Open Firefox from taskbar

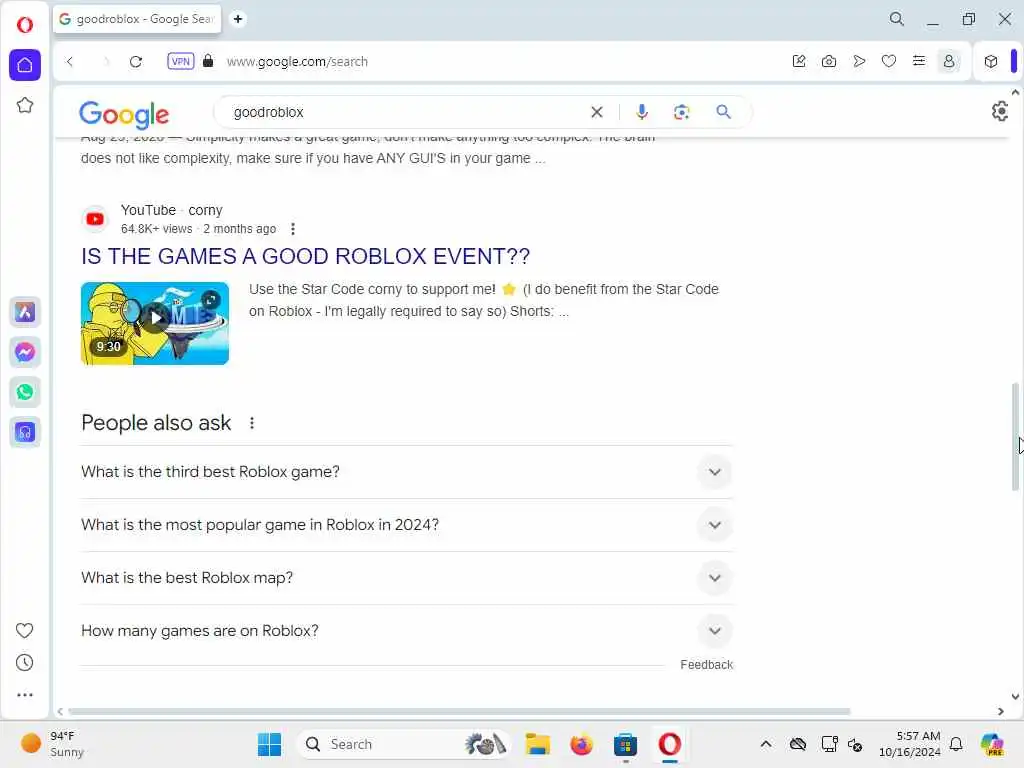point(581,744)
